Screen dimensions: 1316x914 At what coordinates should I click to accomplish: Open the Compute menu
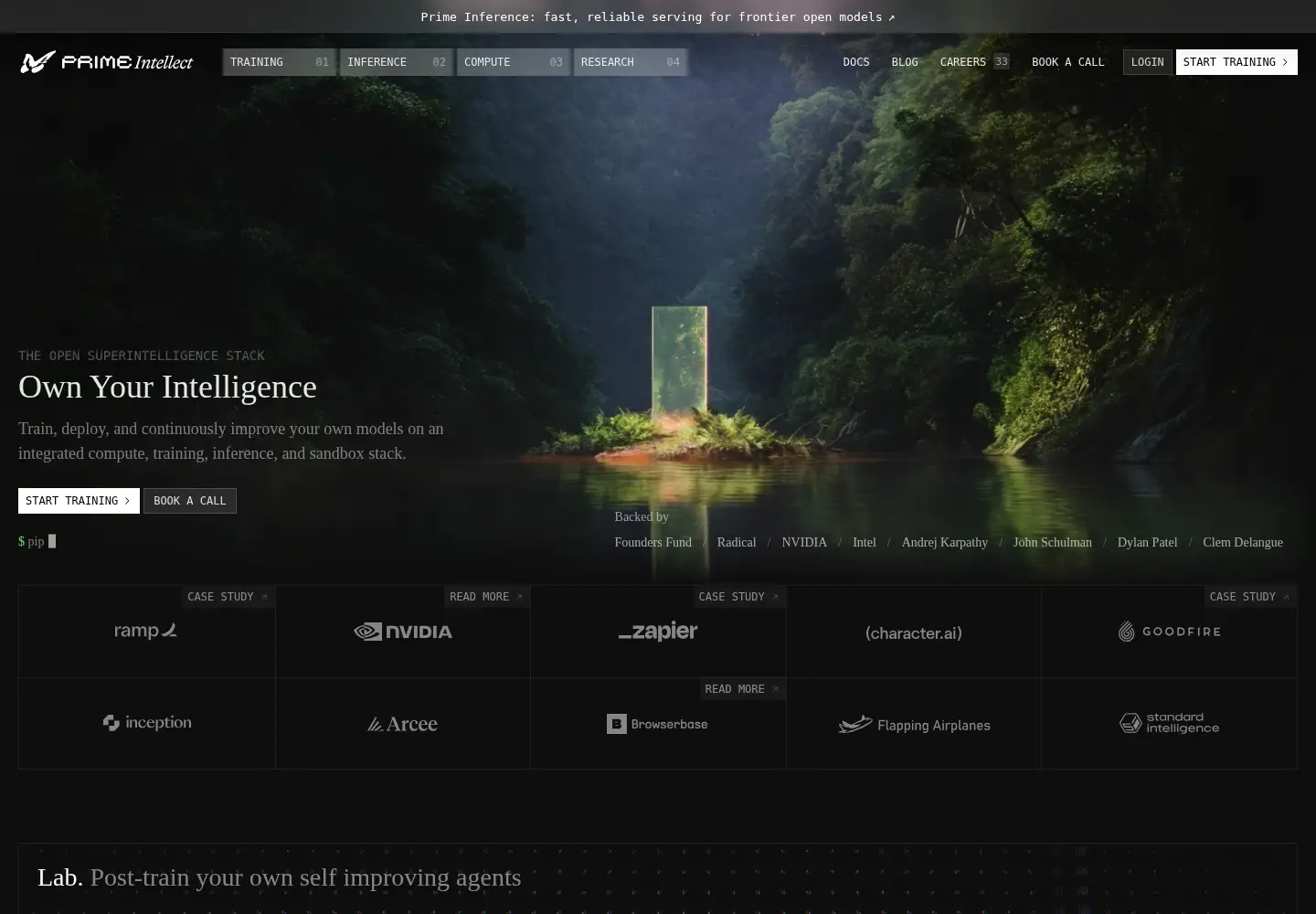pos(514,62)
